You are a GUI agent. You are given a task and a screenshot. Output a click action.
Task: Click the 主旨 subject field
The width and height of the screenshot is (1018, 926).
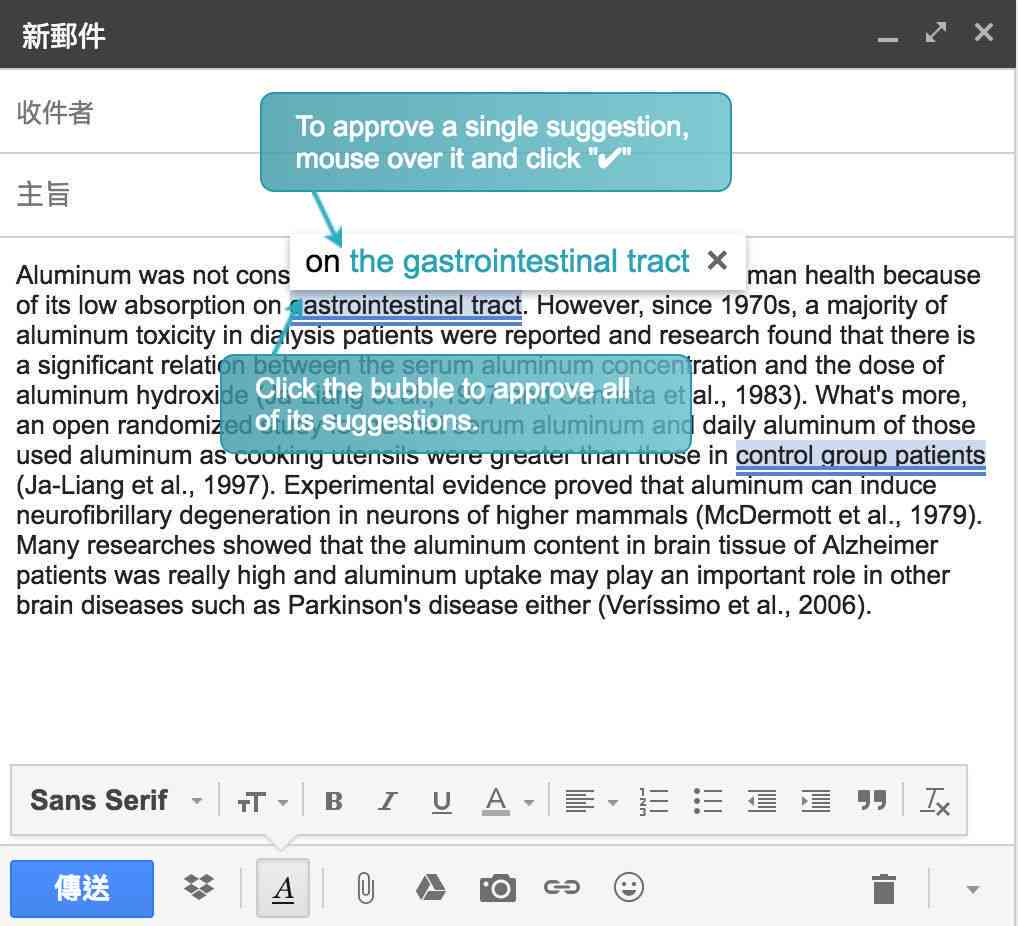[x=506, y=194]
